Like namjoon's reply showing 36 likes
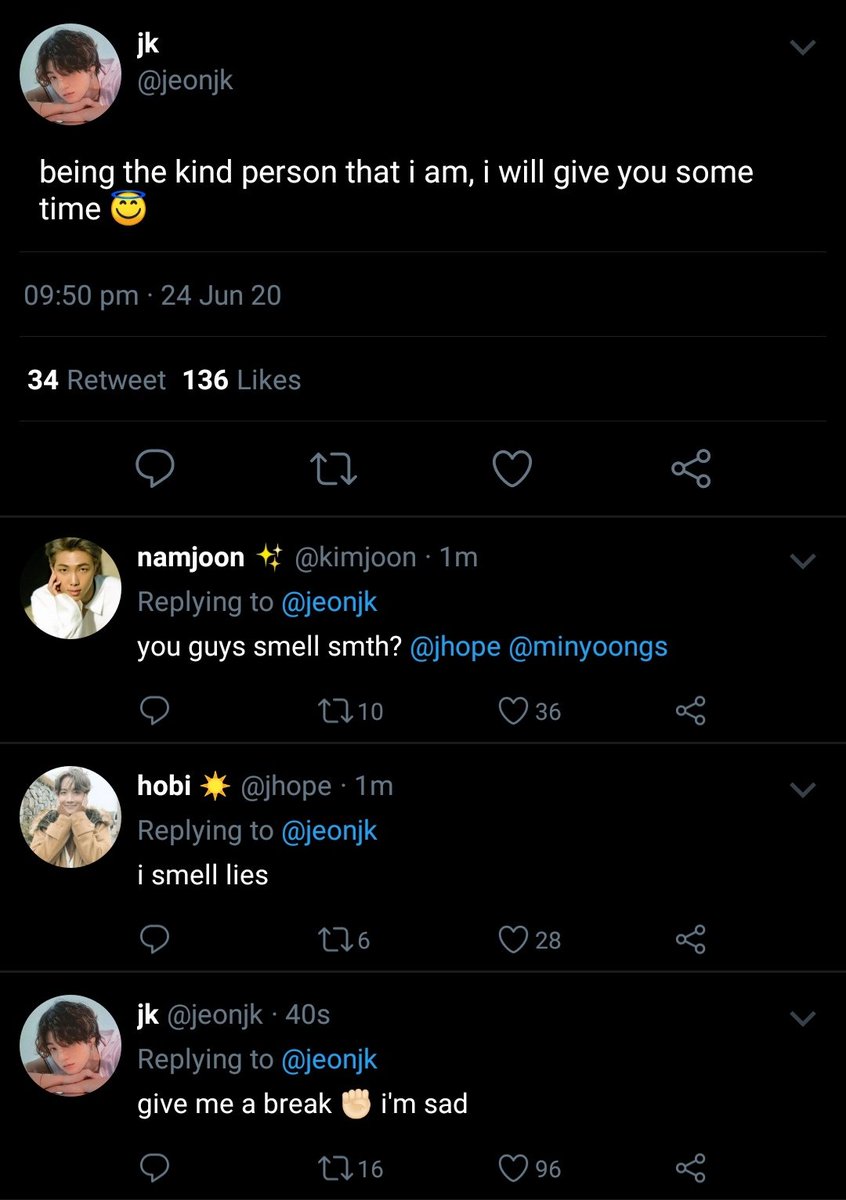The width and height of the screenshot is (846, 1200). (x=529, y=711)
